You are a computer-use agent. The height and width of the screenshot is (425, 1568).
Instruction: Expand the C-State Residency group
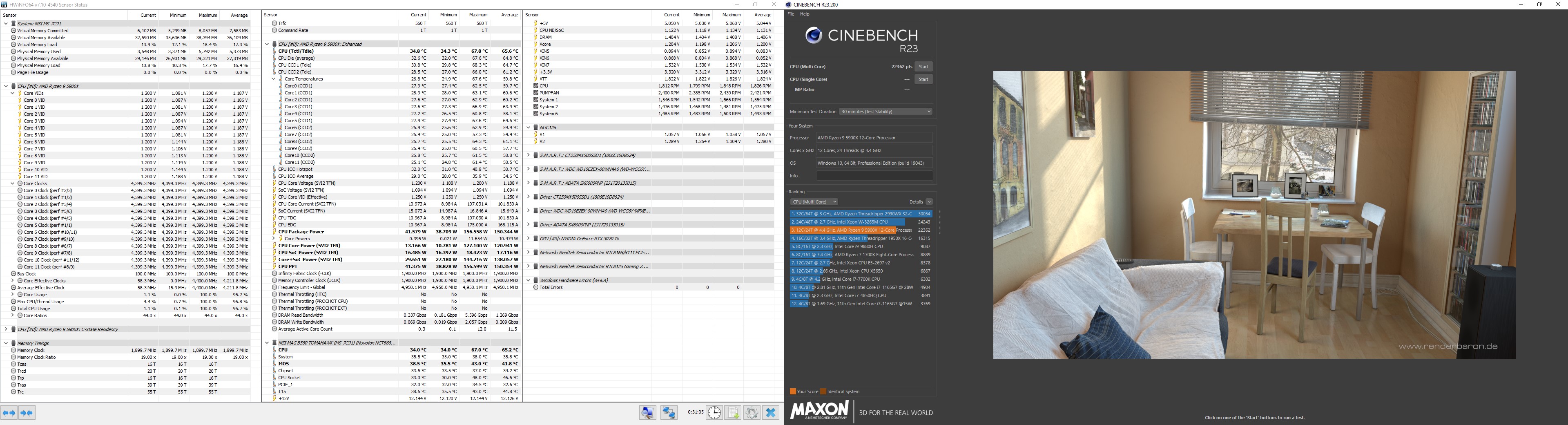point(6,329)
